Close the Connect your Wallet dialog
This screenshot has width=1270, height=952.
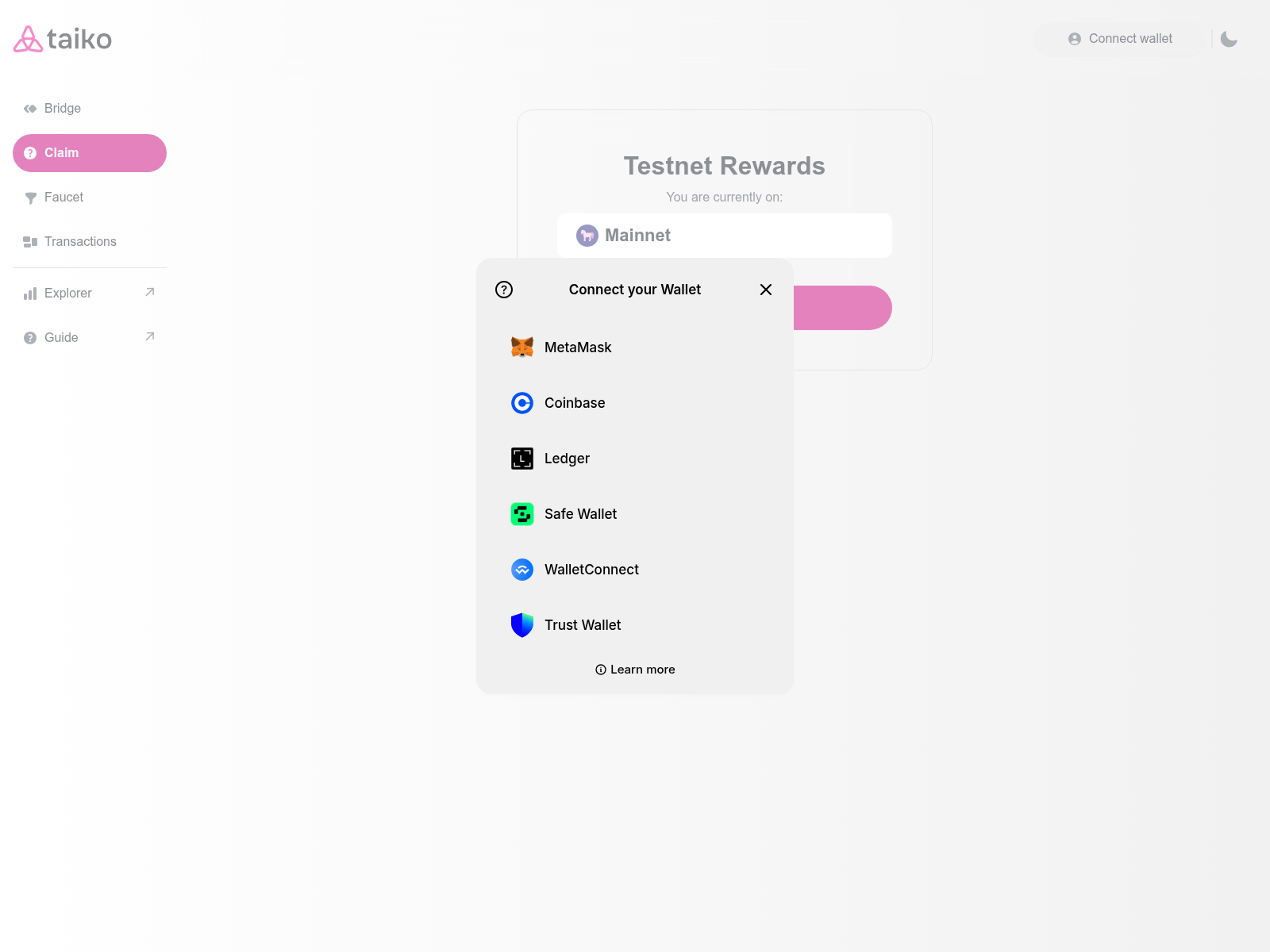[766, 290]
